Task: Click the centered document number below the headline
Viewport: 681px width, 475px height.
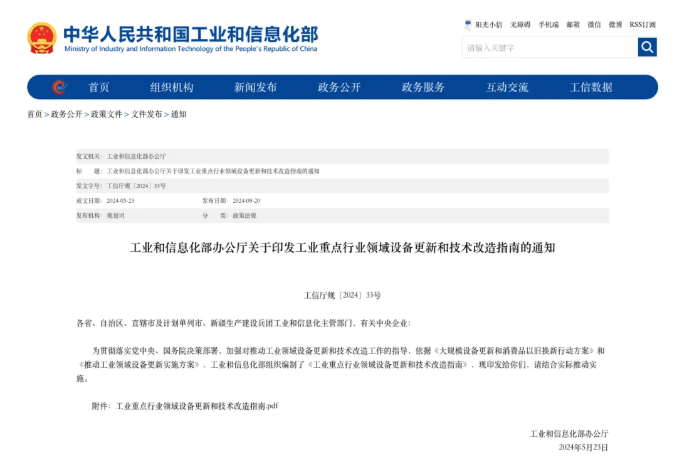Action: point(342,295)
